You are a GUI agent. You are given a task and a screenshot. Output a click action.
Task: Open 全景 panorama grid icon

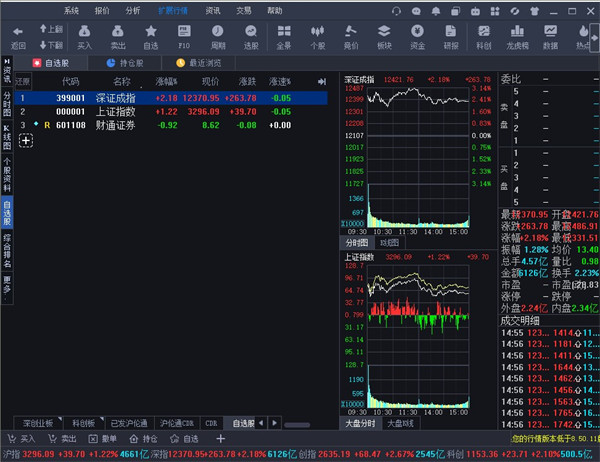(x=284, y=31)
